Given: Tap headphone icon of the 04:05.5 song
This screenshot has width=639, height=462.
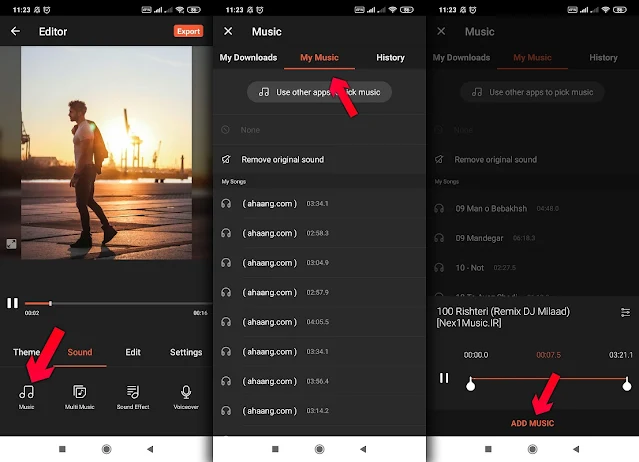Looking at the screenshot, I should point(226,322).
